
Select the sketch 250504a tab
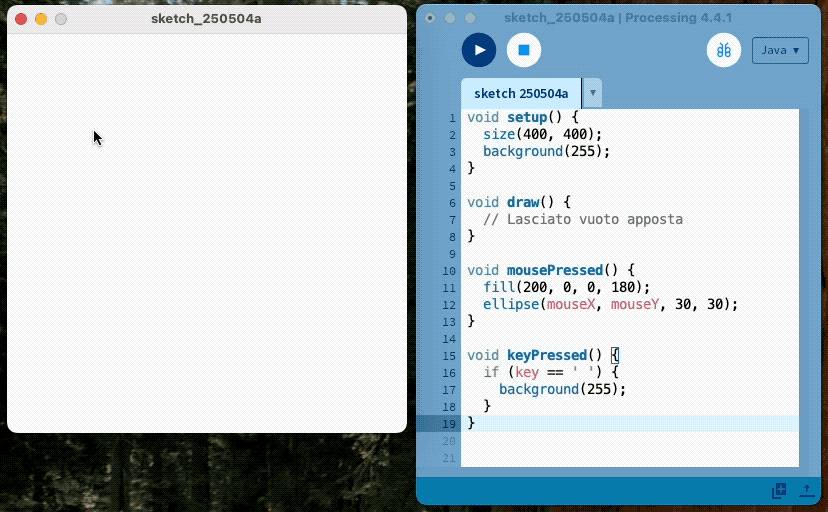[x=520, y=93]
